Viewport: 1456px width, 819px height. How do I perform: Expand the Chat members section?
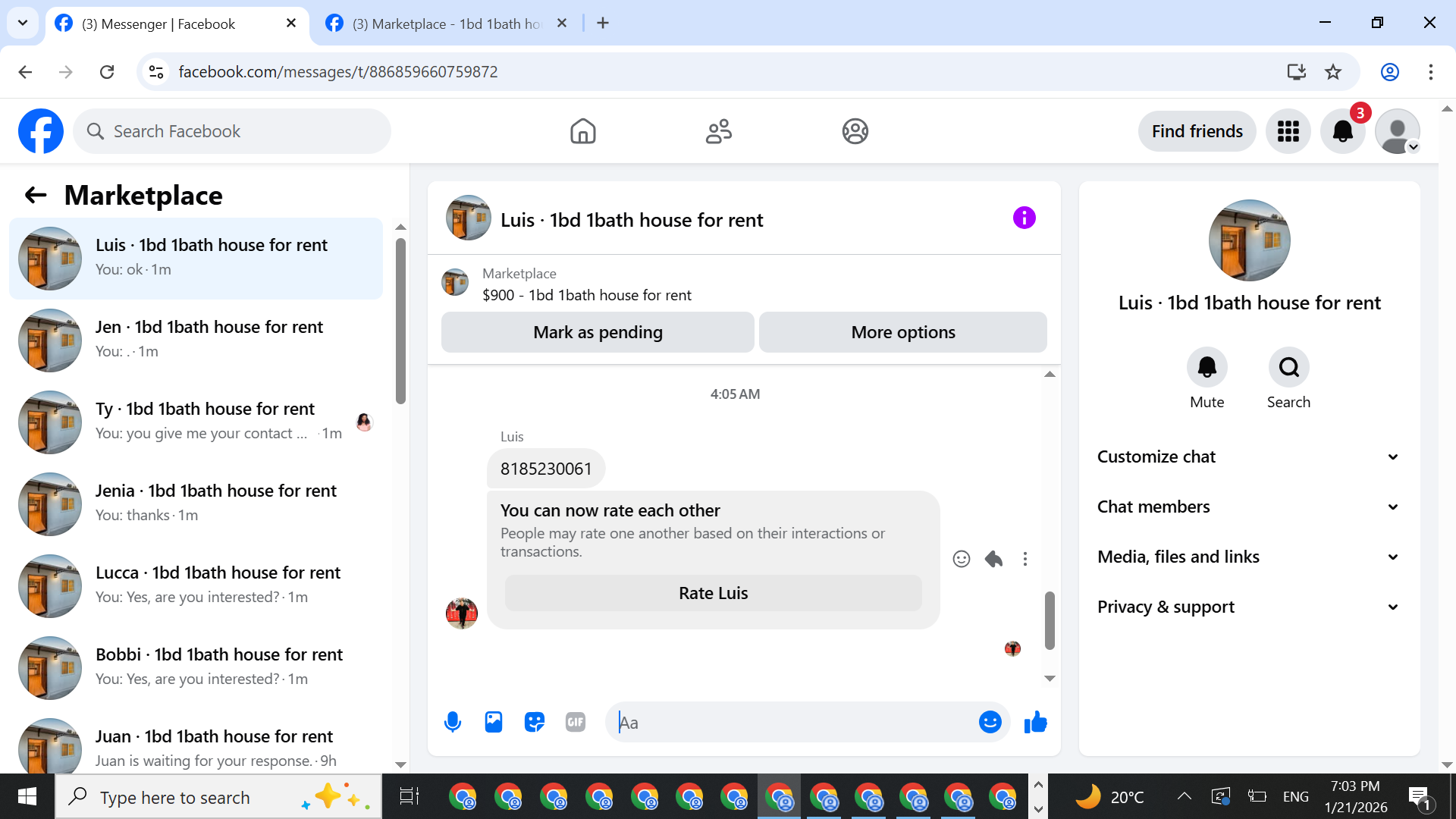point(1249,507)
